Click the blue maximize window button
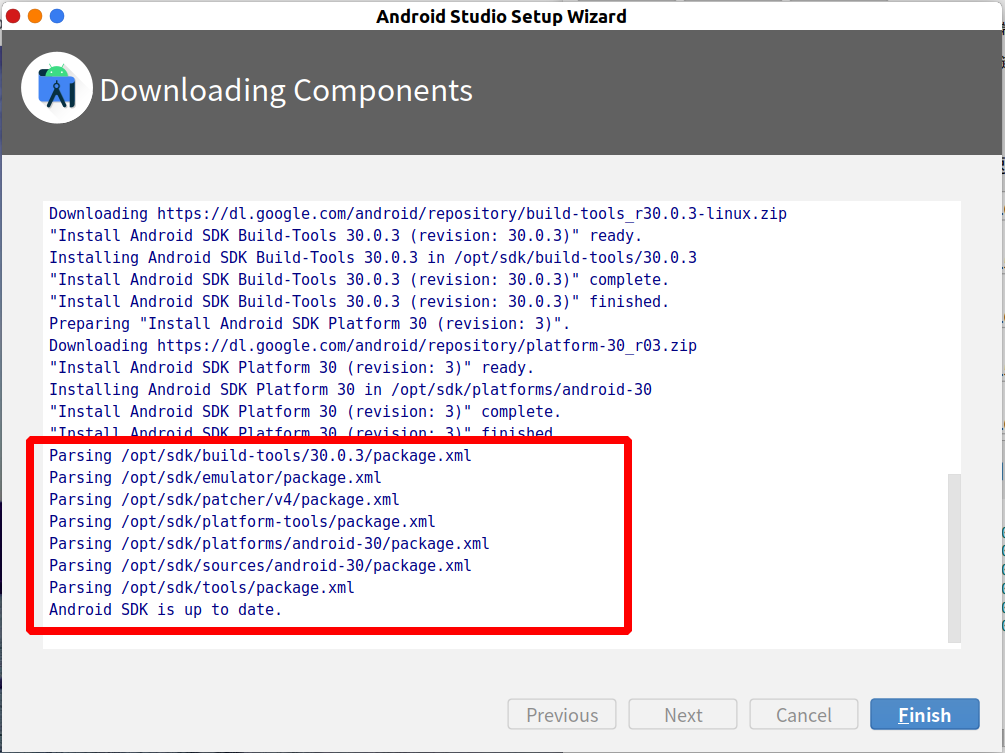This screenshot has height=753, width=1005. coord(57,16)
